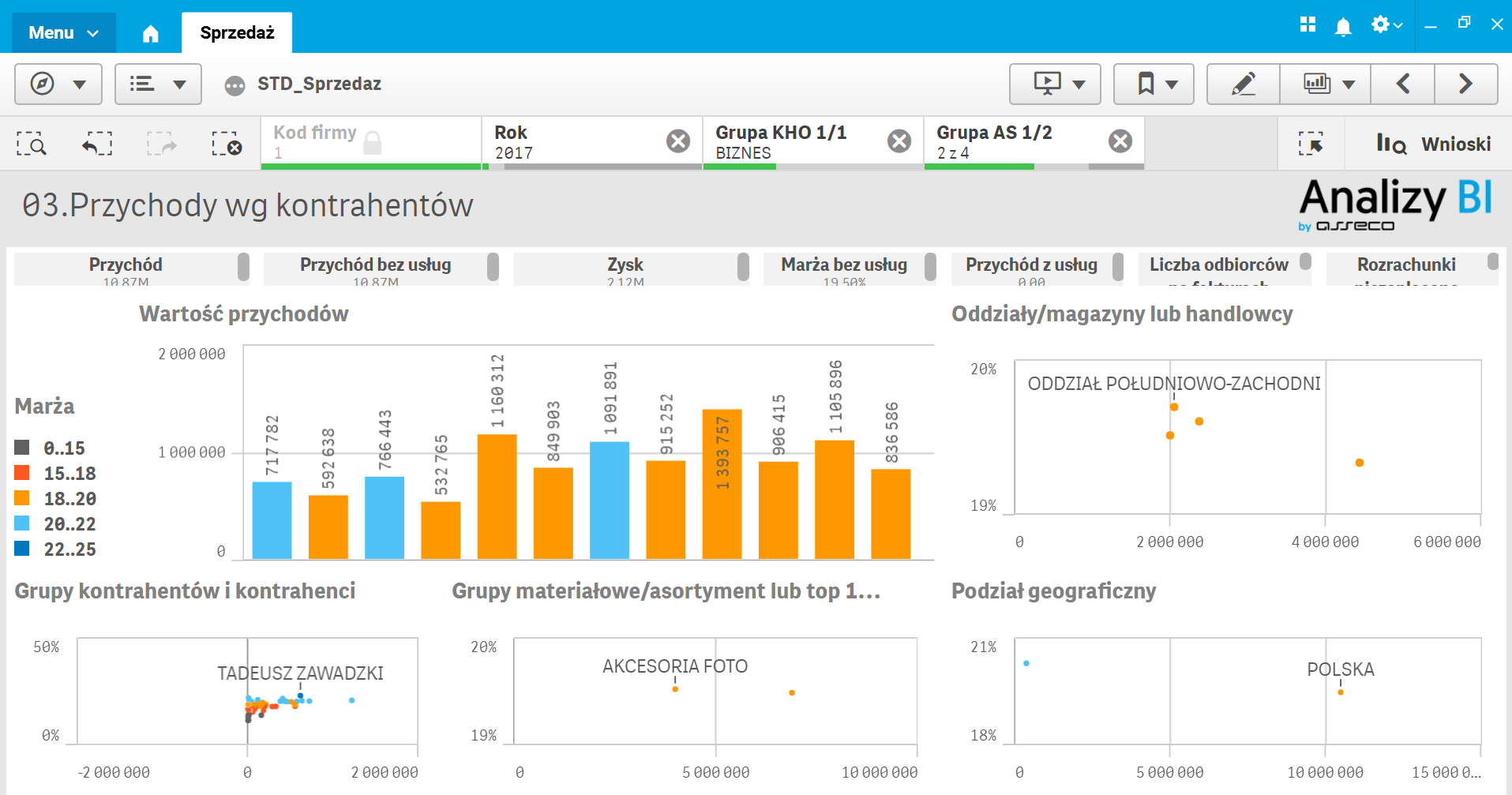Click the POLSKA scatter point
Viewport: 1512px width, 795px height.
1341,692
